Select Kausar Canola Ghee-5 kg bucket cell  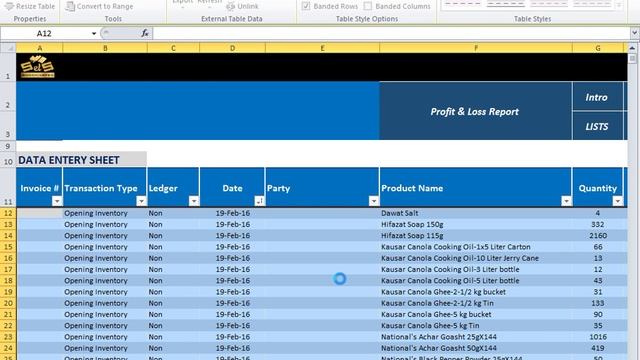(476, 314)
